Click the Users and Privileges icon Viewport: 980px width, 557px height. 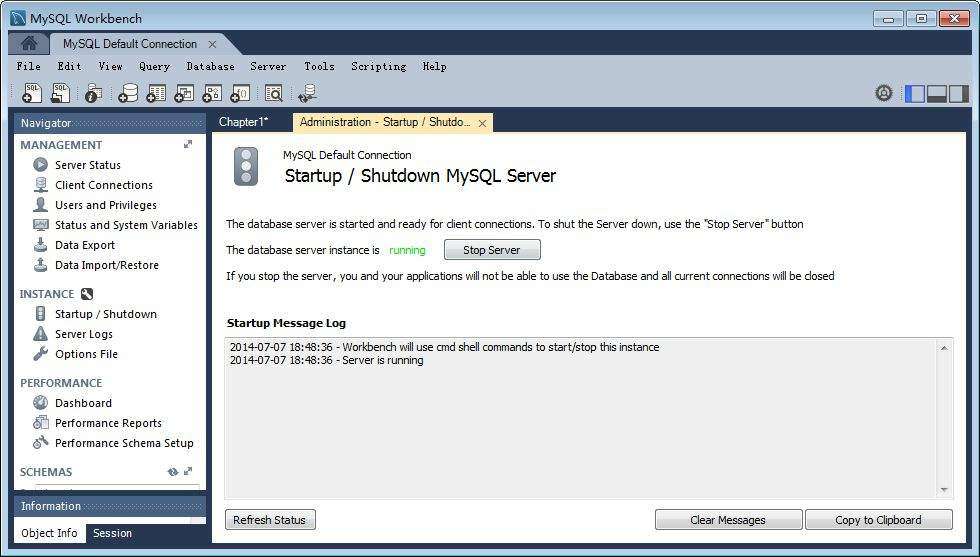click(x=41, y=205)
